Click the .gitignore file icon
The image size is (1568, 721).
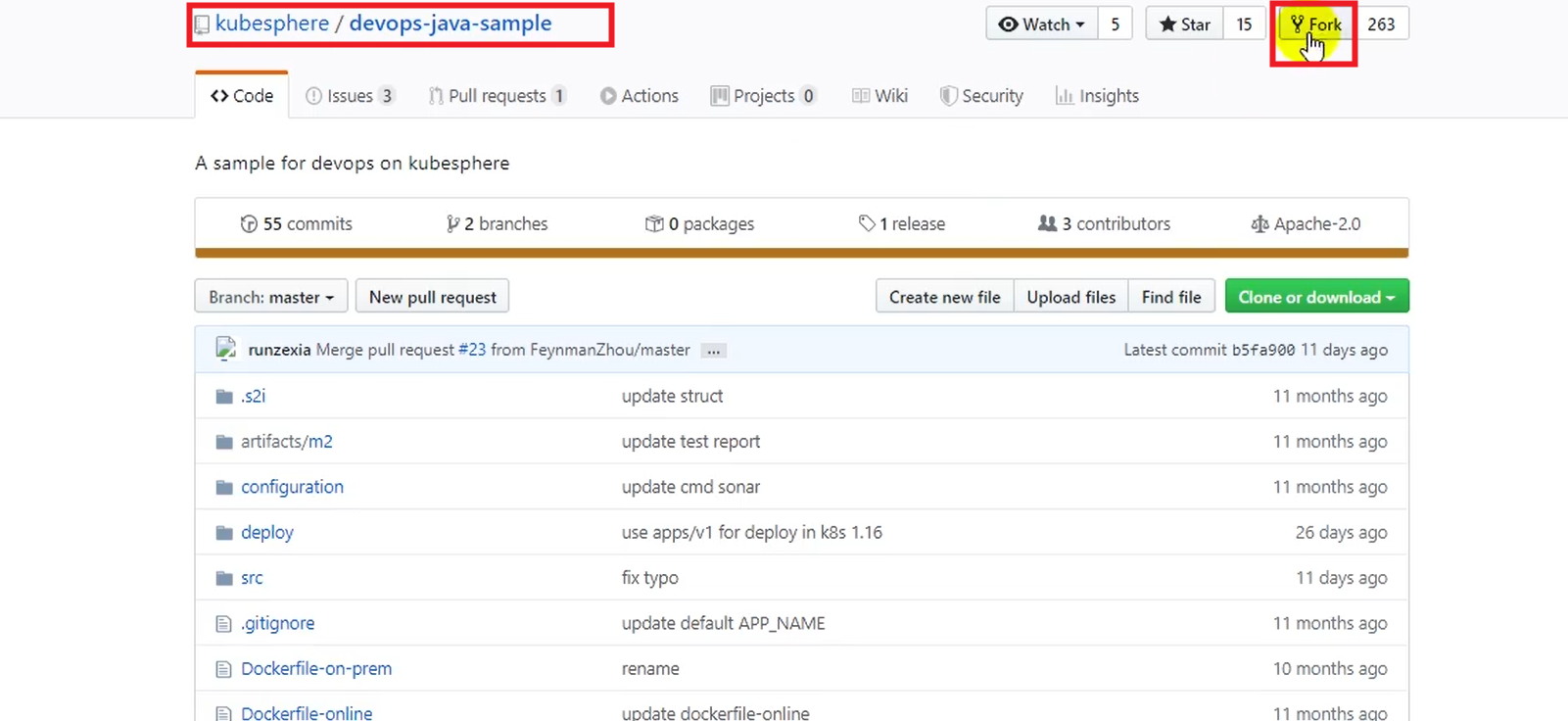[x=223, y=624]
